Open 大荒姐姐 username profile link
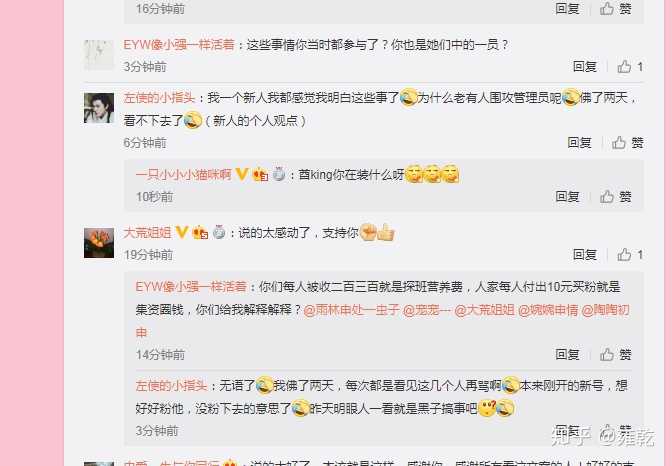Screen dimensions: 672x466 pos(147,233)
